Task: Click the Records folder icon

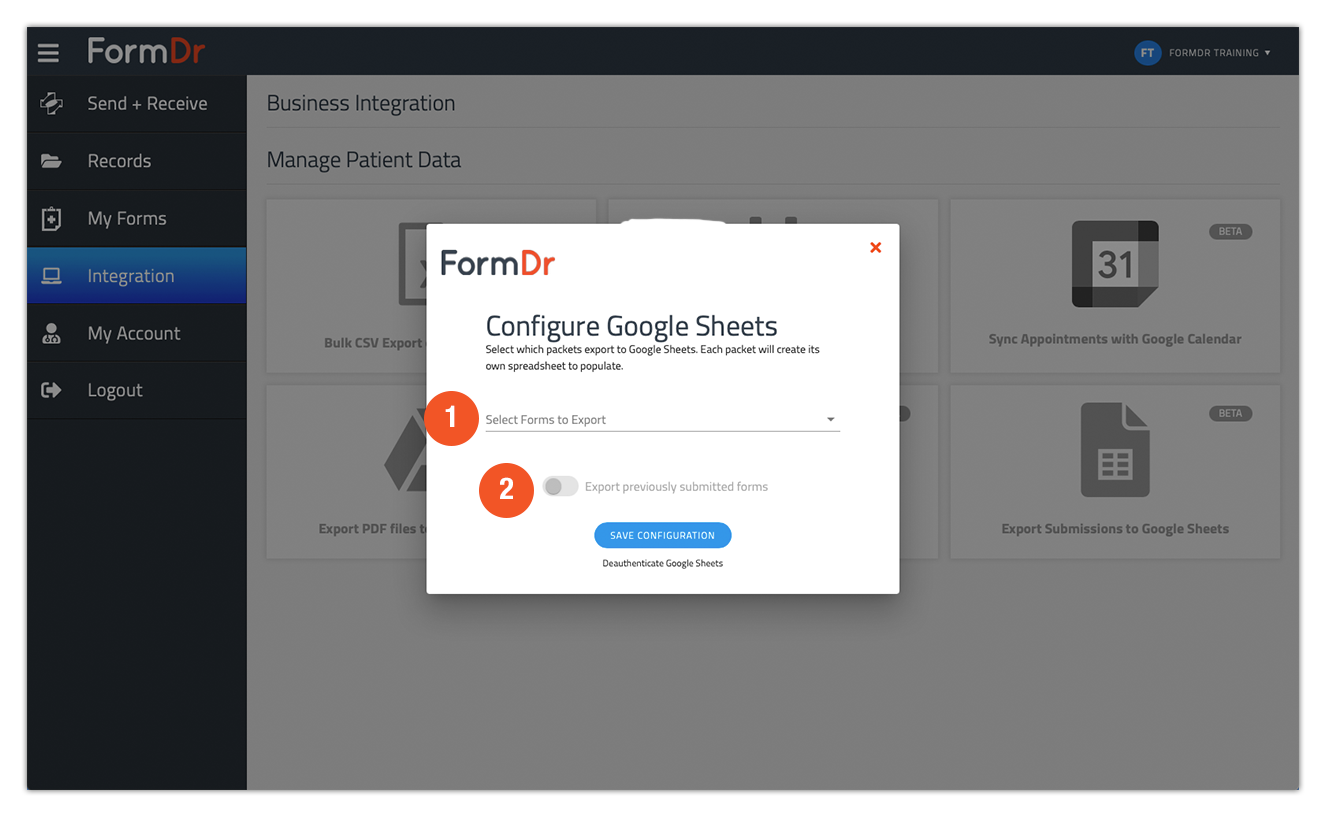Action: (51, 161)
